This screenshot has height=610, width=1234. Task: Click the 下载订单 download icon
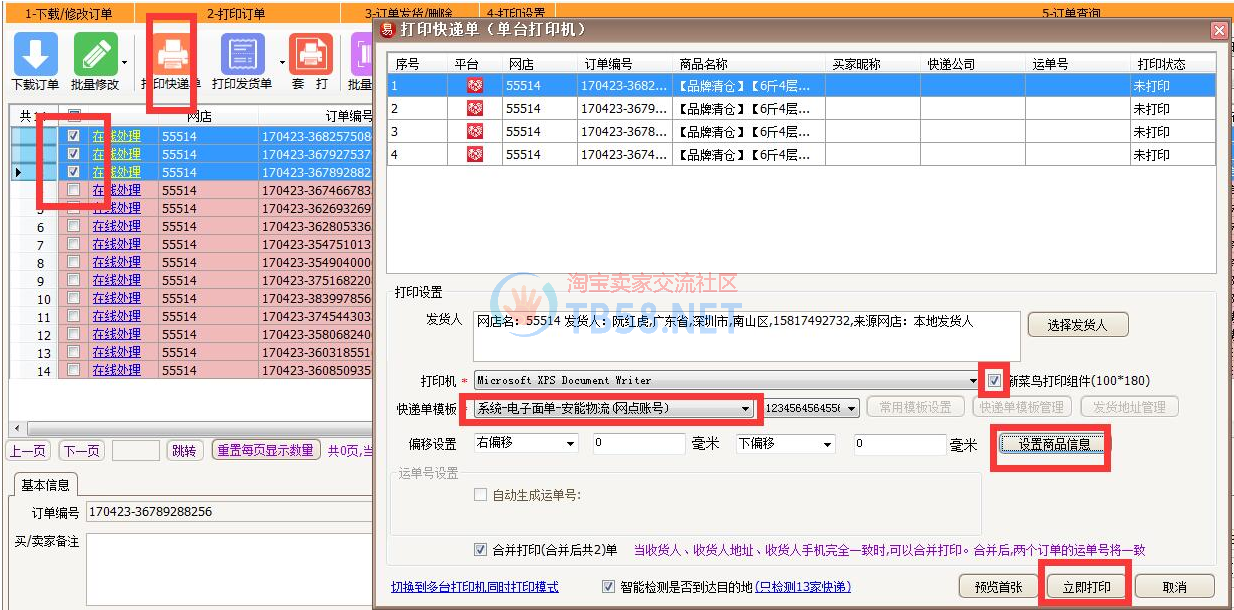pos(35,53)
